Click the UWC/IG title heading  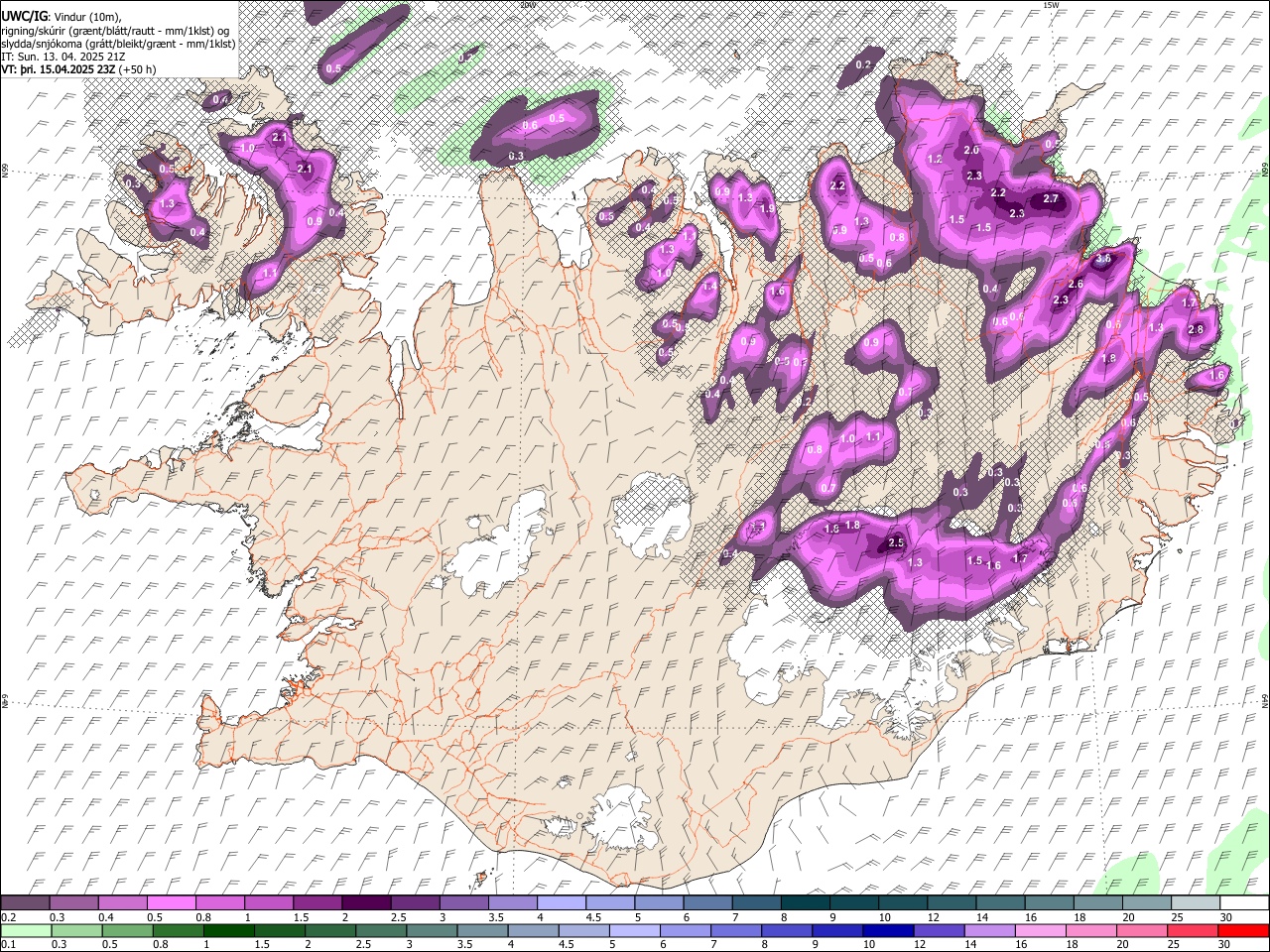(x=24, y=17)
